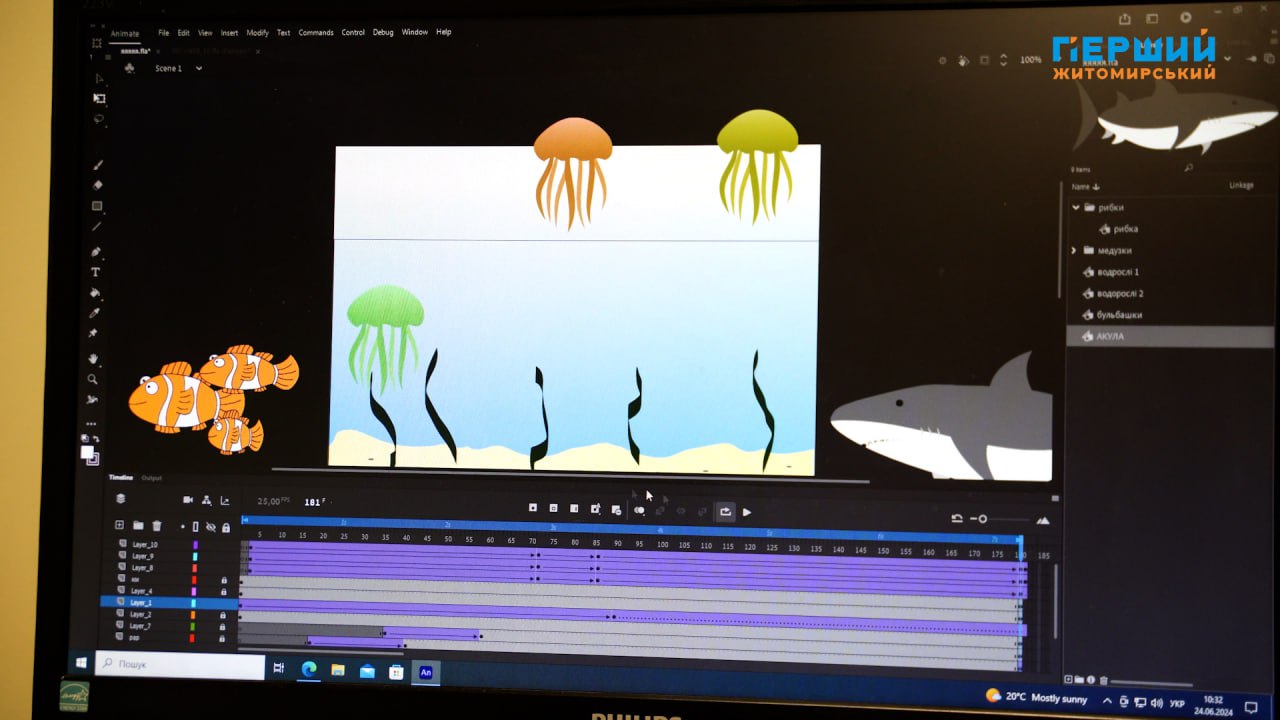Delete layer using the trash icon

pyautogui.click(x=157, y=526)
